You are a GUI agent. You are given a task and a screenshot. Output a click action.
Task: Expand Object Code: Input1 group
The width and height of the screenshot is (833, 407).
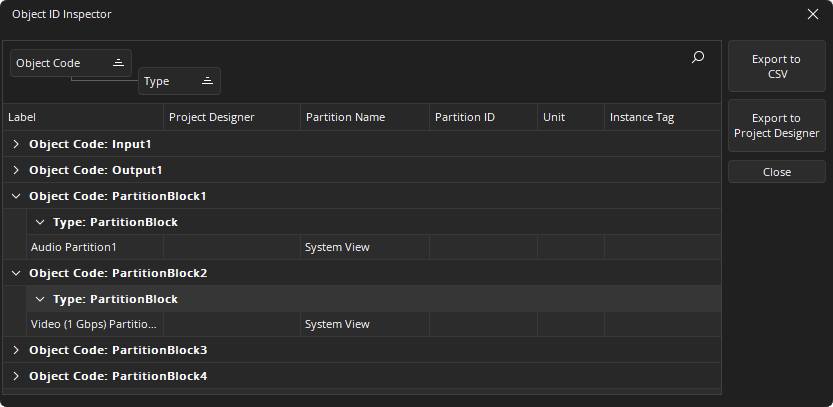pyautogui.click(x=16, y=144)
